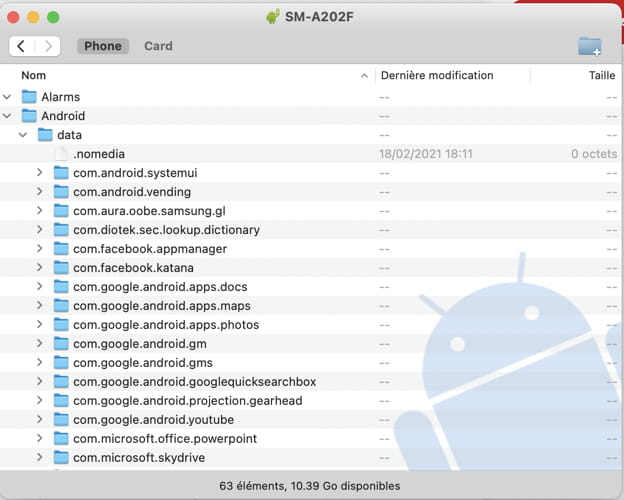Click the com.microsoft.skydrive folder icon
The width and height of the screenshot is (624, 500).
tap(61, 457)
